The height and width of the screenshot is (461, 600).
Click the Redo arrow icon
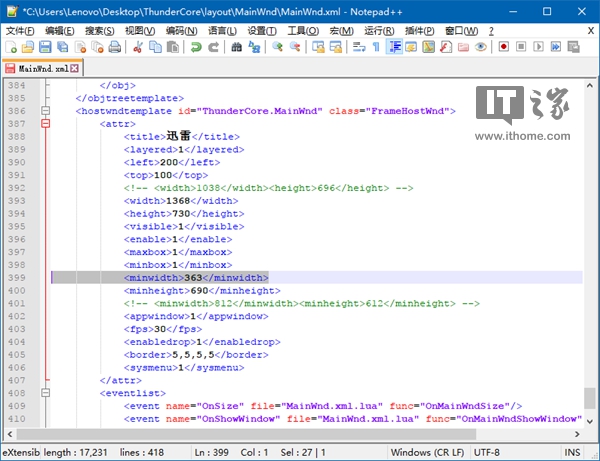click(x=213, y=47)
